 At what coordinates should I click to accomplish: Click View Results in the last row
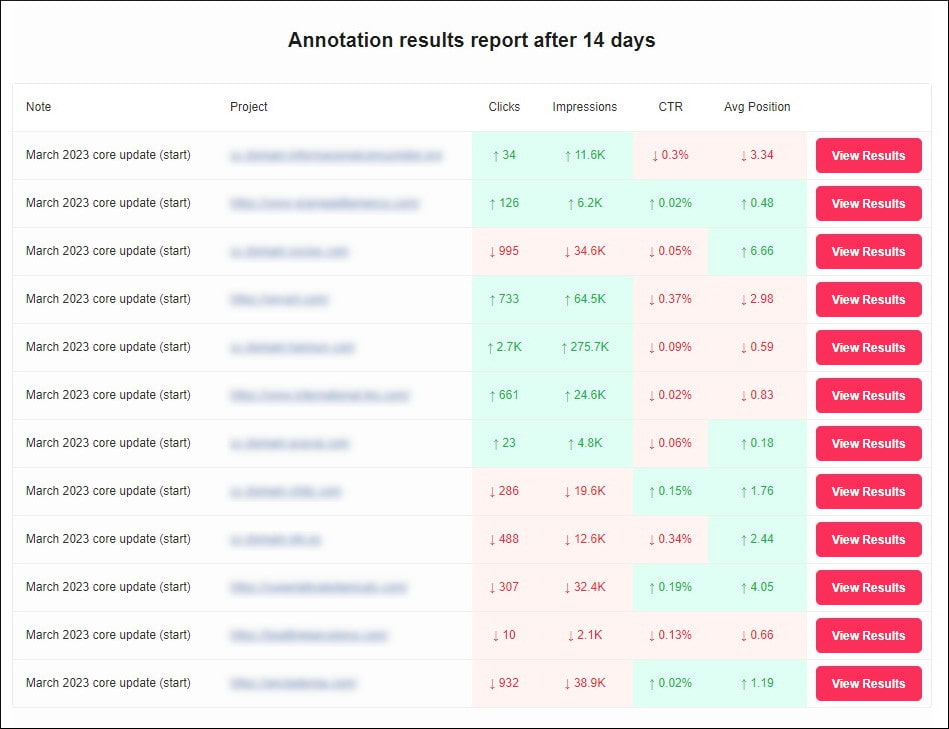(868, 683)
